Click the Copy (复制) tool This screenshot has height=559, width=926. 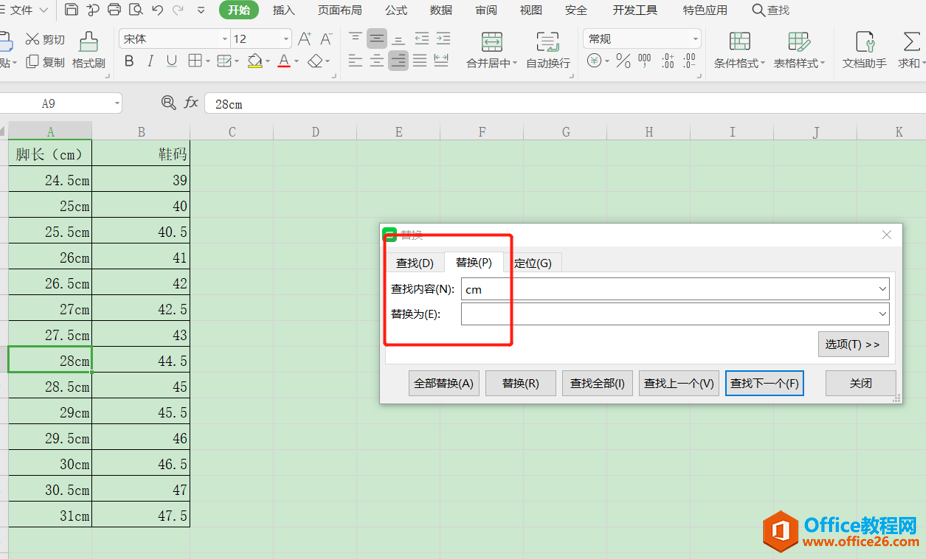pyautogui.click(x=45, y=62)
